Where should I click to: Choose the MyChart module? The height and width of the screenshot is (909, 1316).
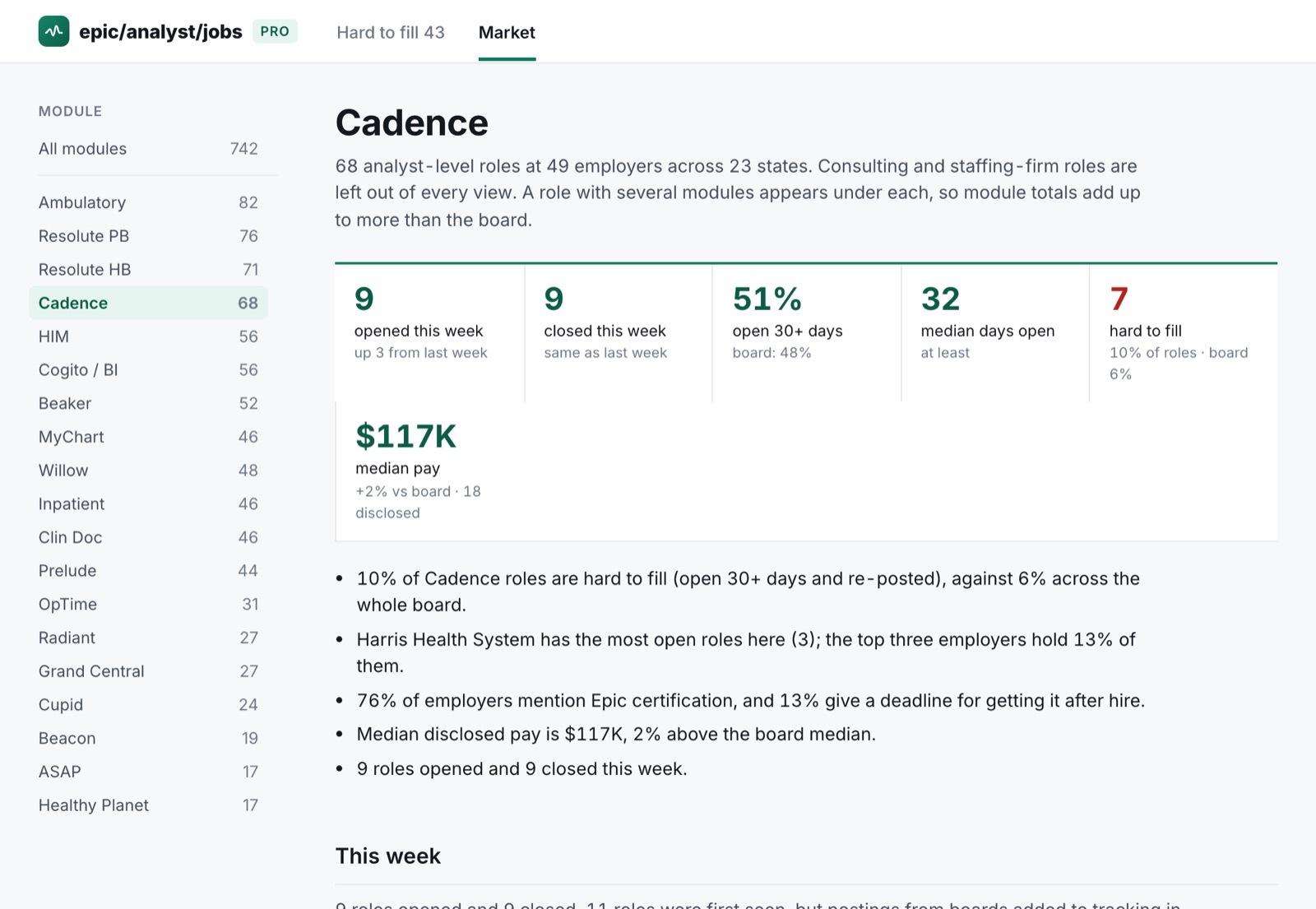(x=148, y=437)
